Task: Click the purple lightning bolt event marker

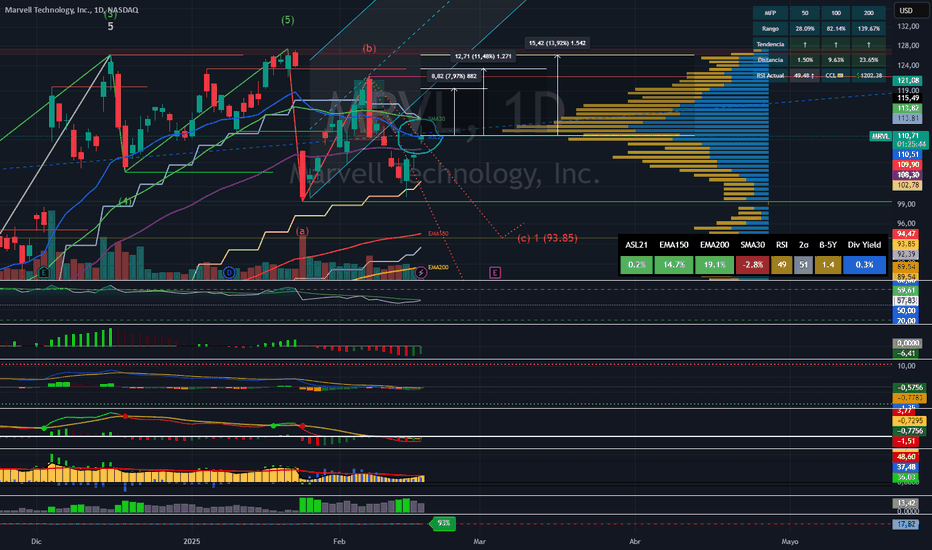Action: pyautogui.click(x=421, y=272)
